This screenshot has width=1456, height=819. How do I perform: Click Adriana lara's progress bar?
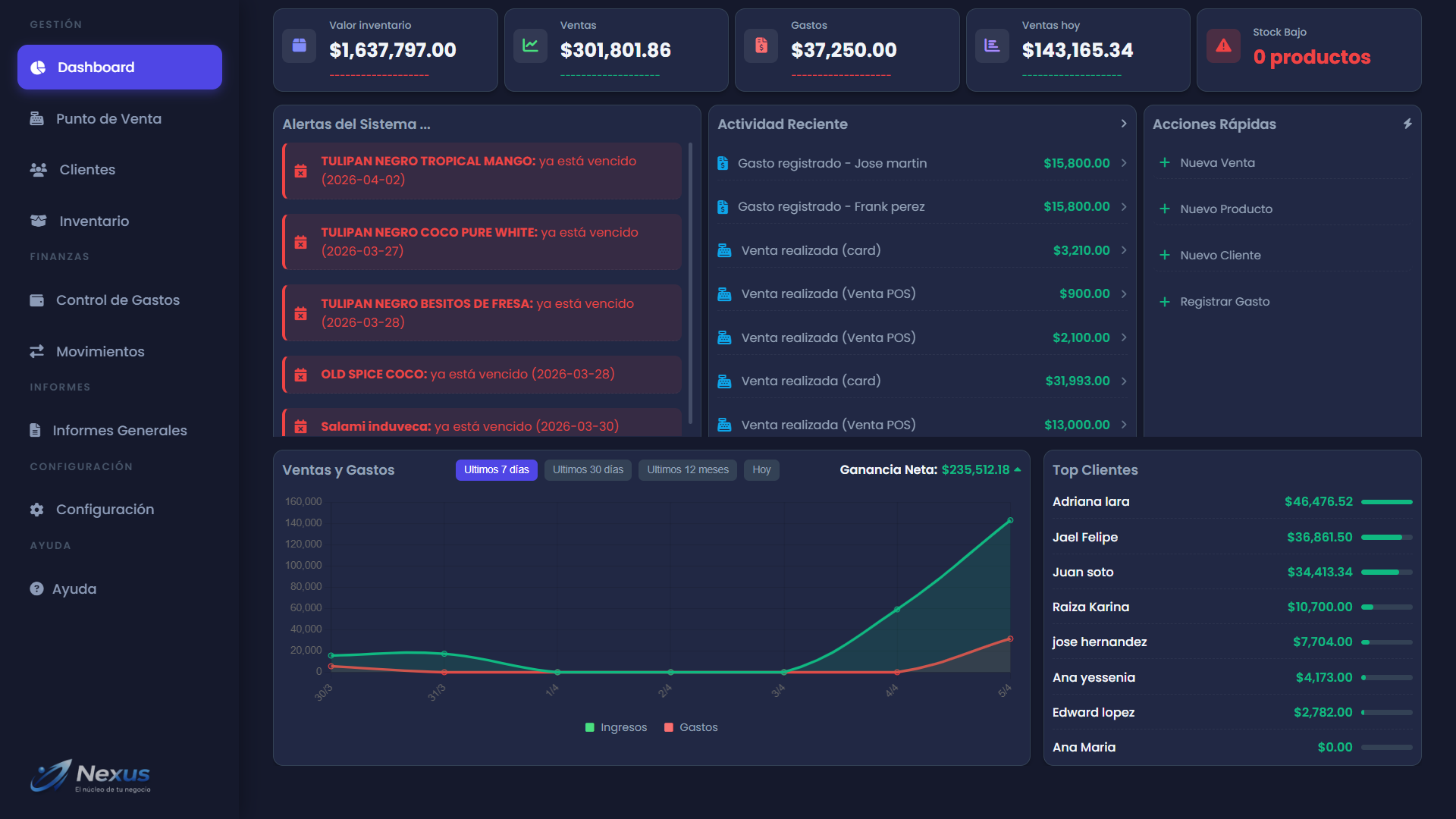click(1386, 502)
